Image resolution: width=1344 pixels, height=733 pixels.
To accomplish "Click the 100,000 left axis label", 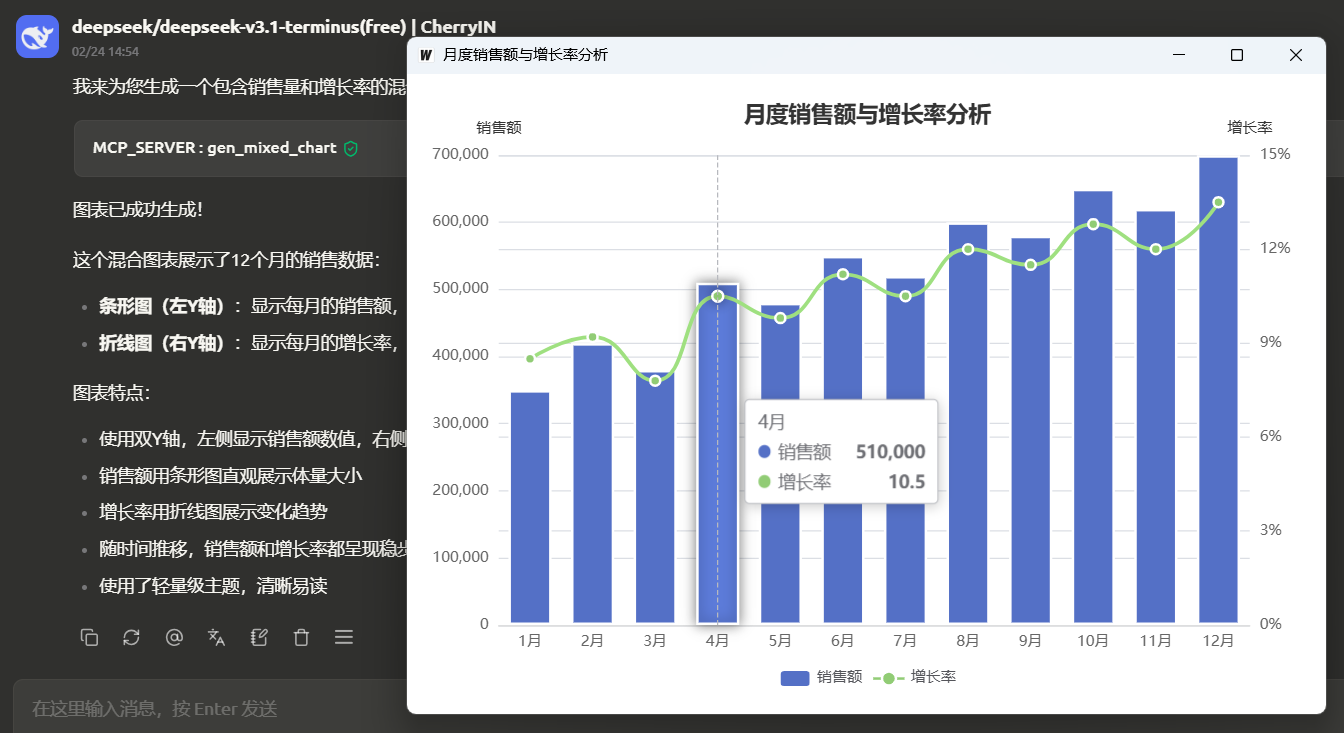I will tap(461, 557).
